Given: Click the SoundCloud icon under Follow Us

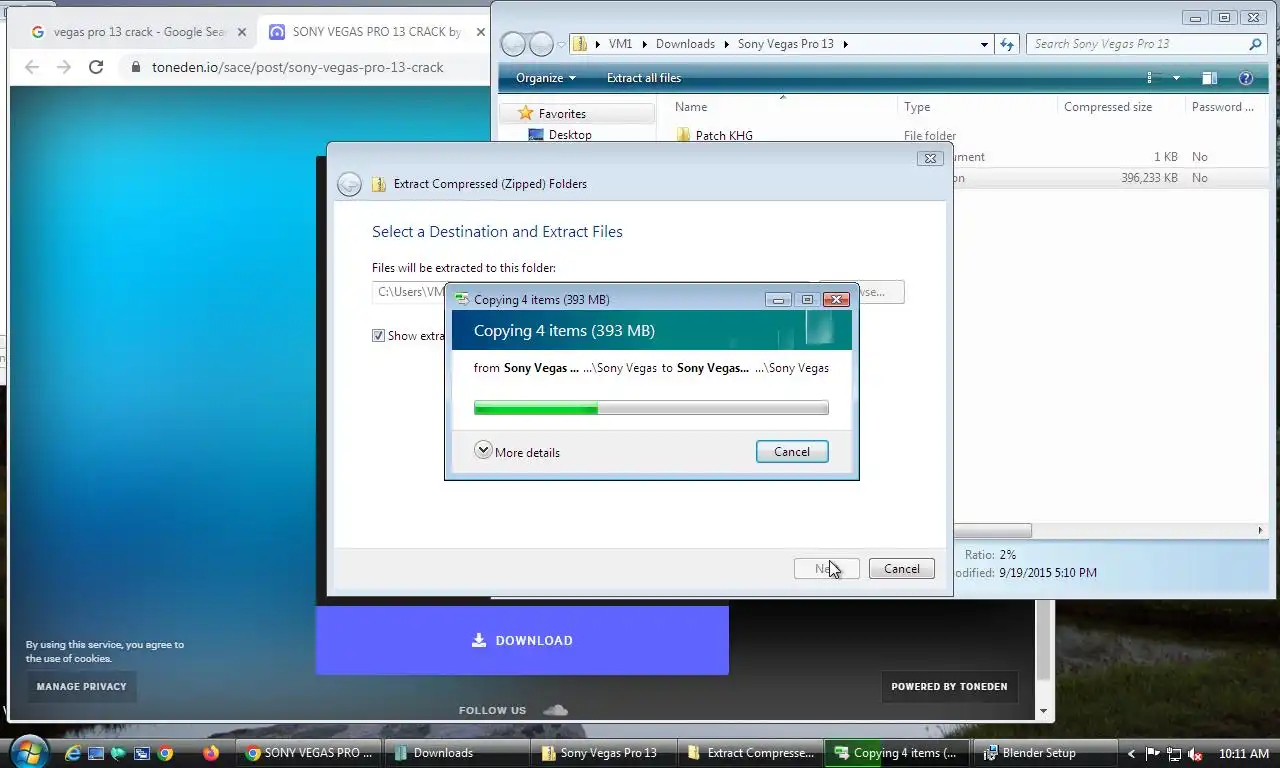Looking at the screenshot, I should pos(555,710).
